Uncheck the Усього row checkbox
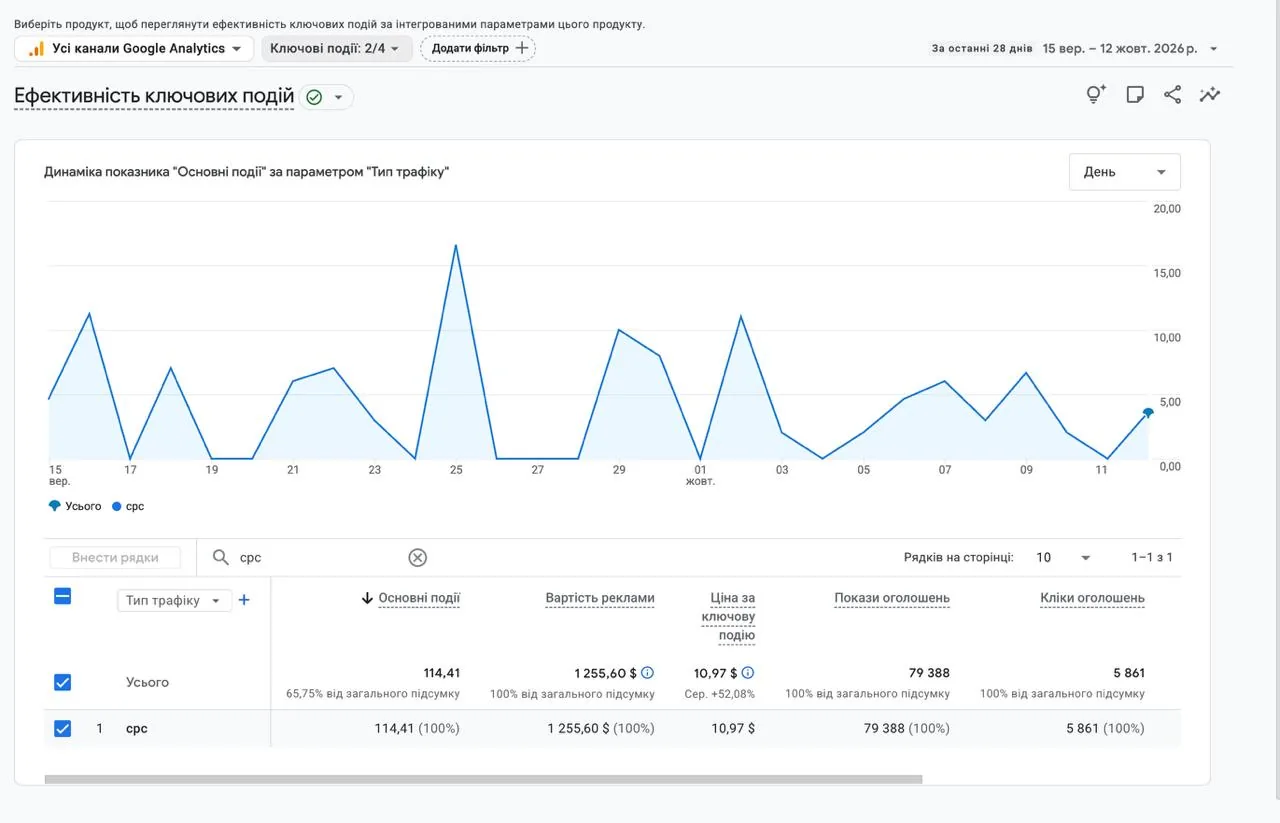Viewport: 1280px width, 823px height. (62, 682)
